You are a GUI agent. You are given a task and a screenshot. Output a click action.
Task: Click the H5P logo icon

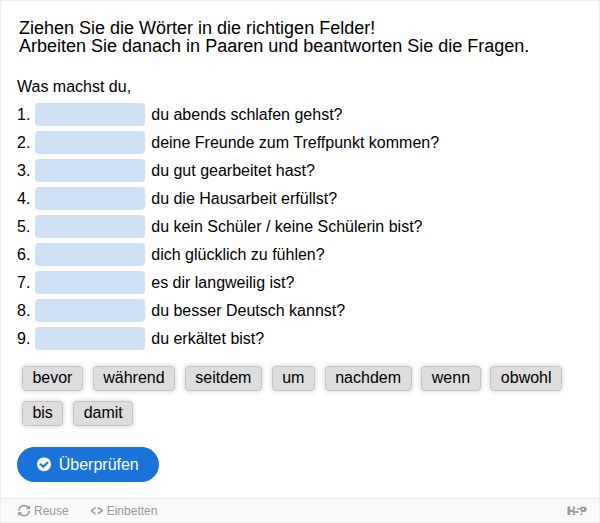click(577, 510)
